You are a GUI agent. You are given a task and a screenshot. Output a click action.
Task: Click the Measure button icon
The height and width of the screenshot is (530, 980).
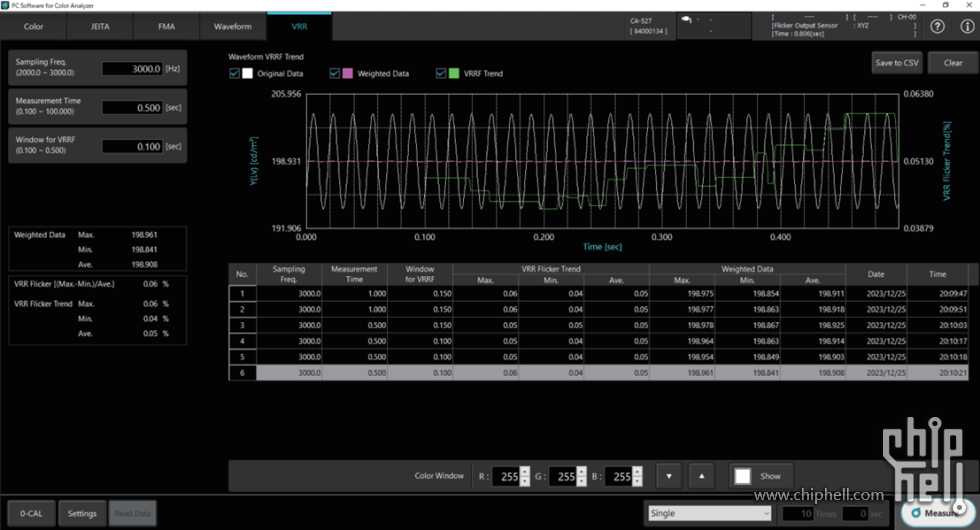(x=917, y=513)
